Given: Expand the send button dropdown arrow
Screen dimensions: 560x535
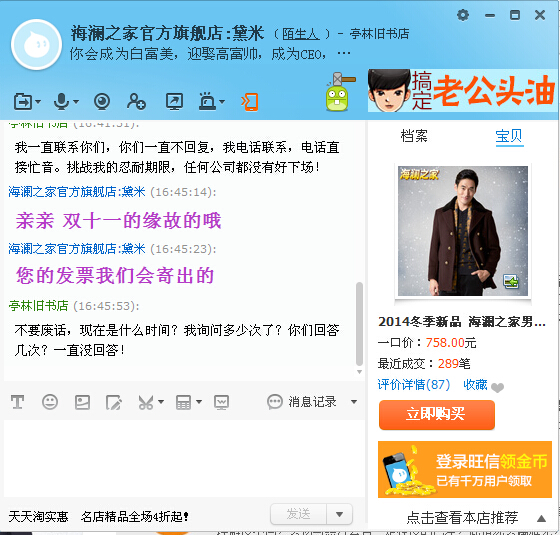Looking at the screenshot, I should pyautogui.click(x=339, y=514).
